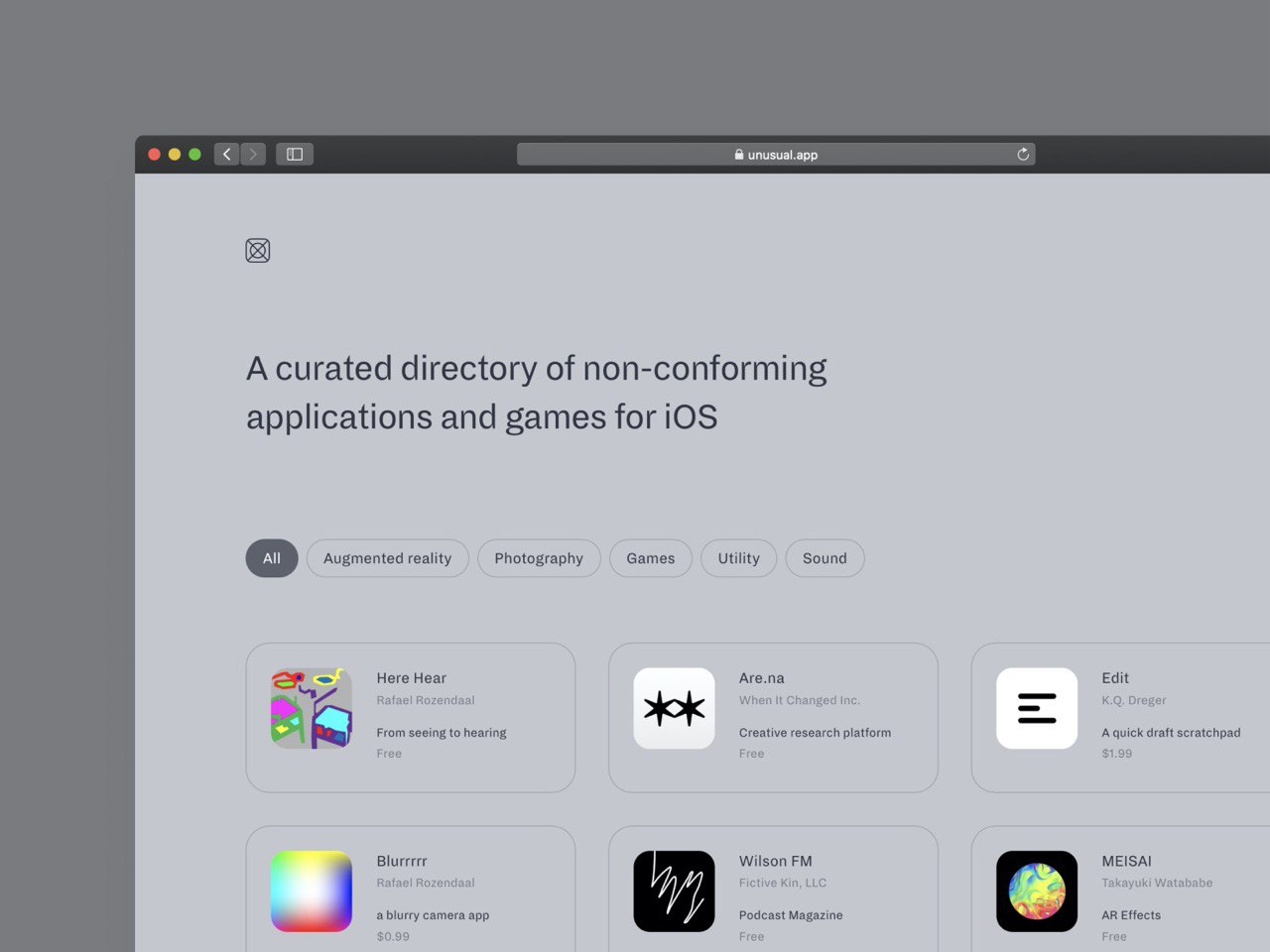This screenshot has width=1270, height=952.
Task: Click 'a blurry camera app' text
Action: [x=433, y=915]
